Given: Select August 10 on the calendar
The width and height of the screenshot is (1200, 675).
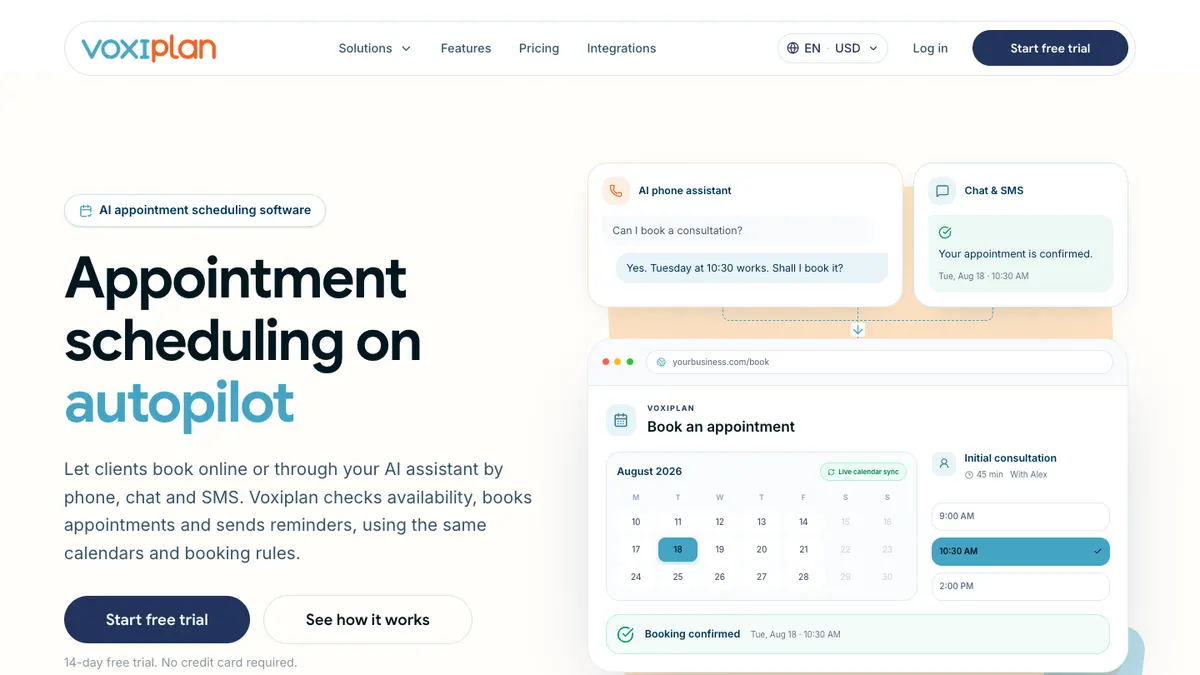Looking at the screenshot, I should pyautogui.click(x=636, y=522).
